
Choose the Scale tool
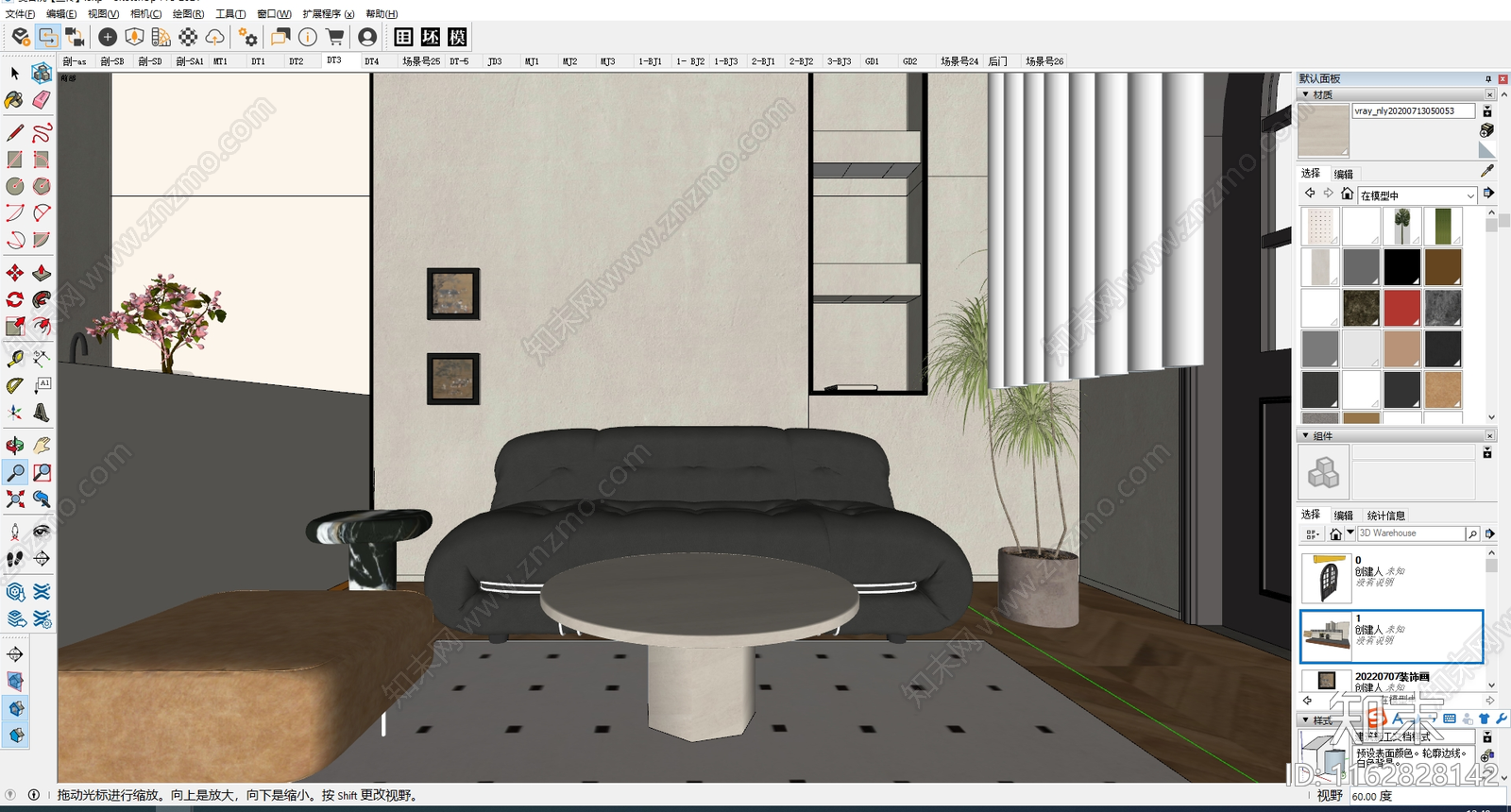pyautogui.click(x=14, y=327)
